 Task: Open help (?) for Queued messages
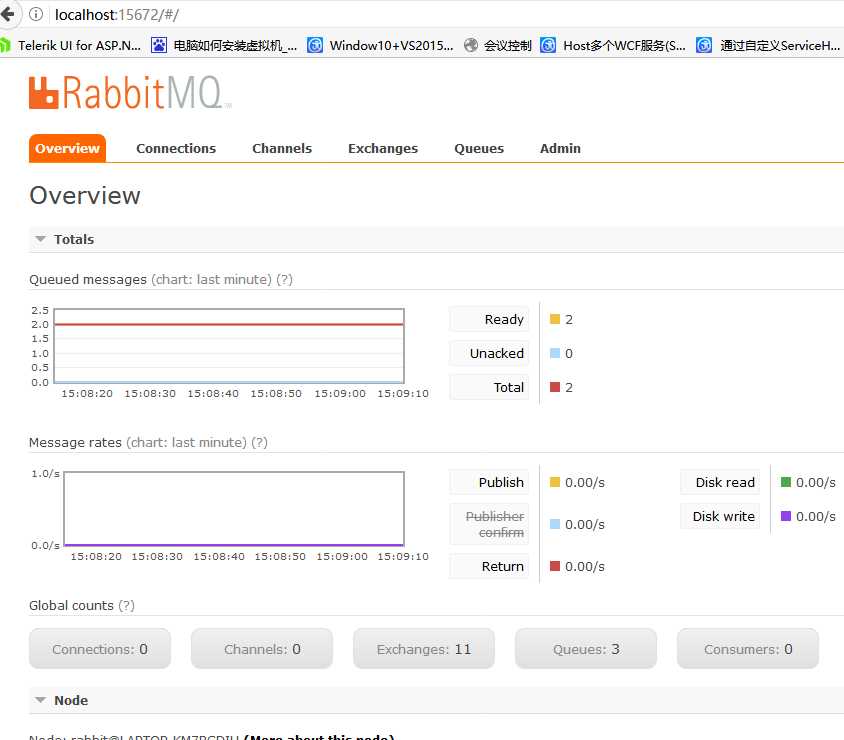pos(284,279)
